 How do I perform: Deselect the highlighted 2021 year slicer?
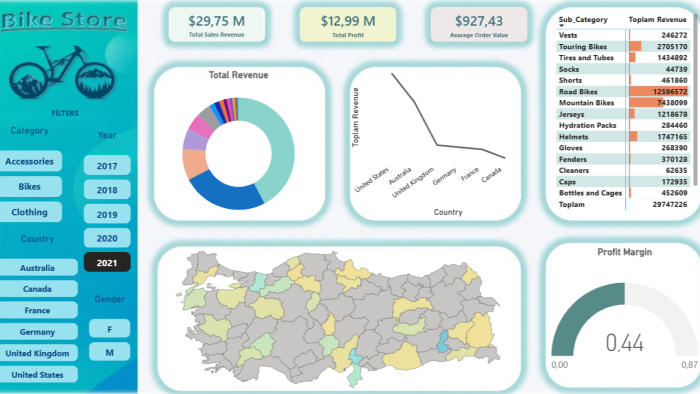[107, 262]
